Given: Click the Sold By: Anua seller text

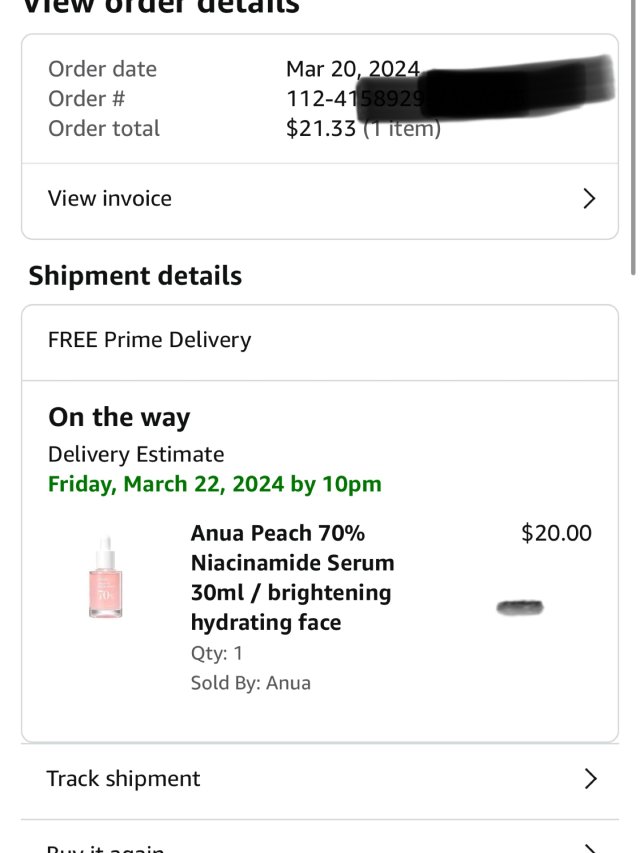Looking at the screenshot, I should pyautogui.click(x=251, y=683).
